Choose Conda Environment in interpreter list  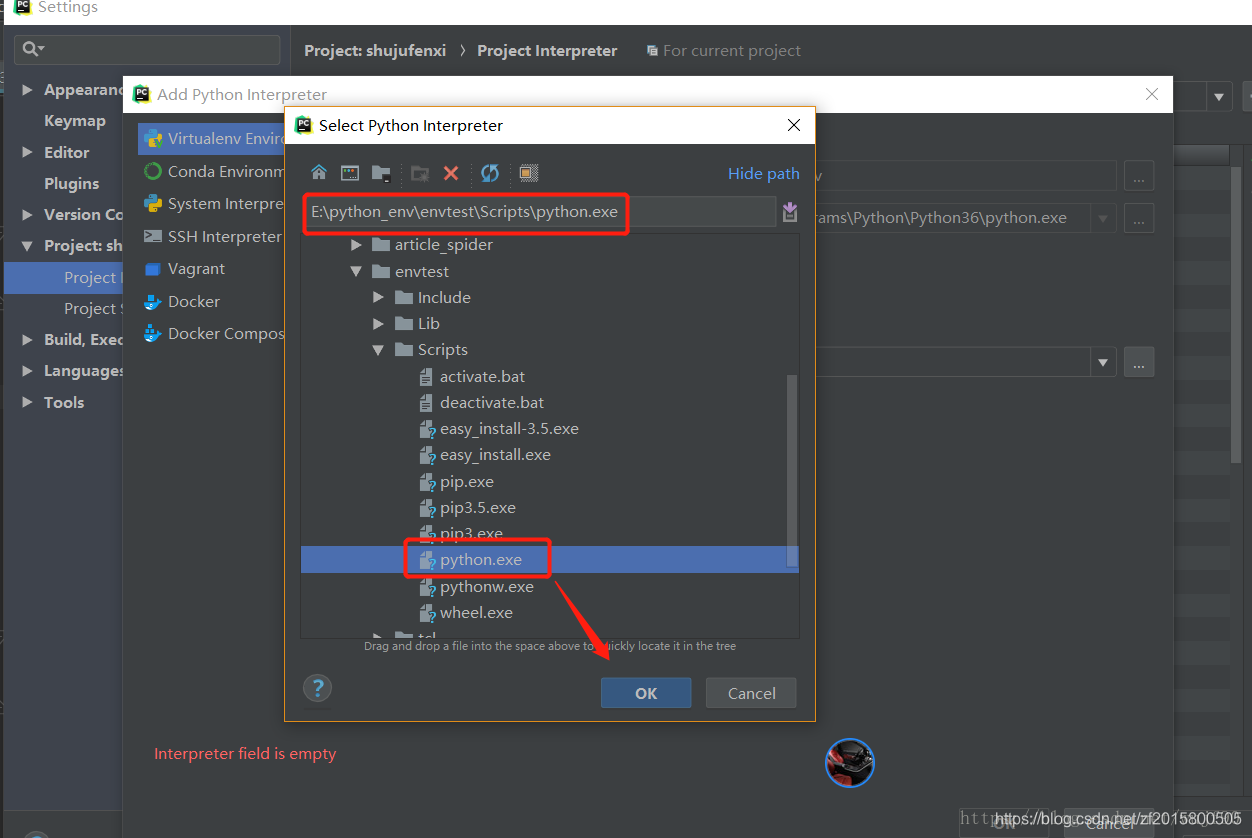pyautogui.click(x=214, y=171)
